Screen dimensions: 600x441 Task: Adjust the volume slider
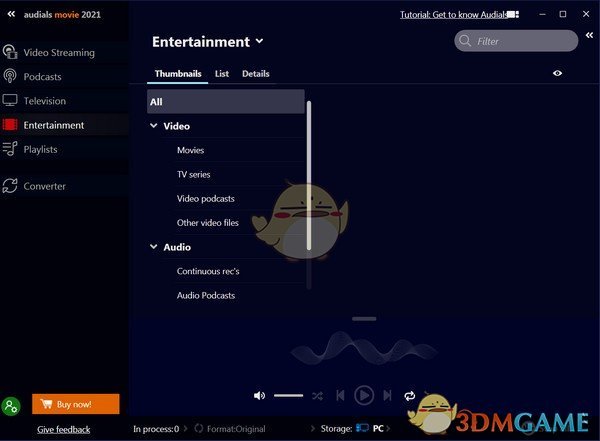coord(288,395)
